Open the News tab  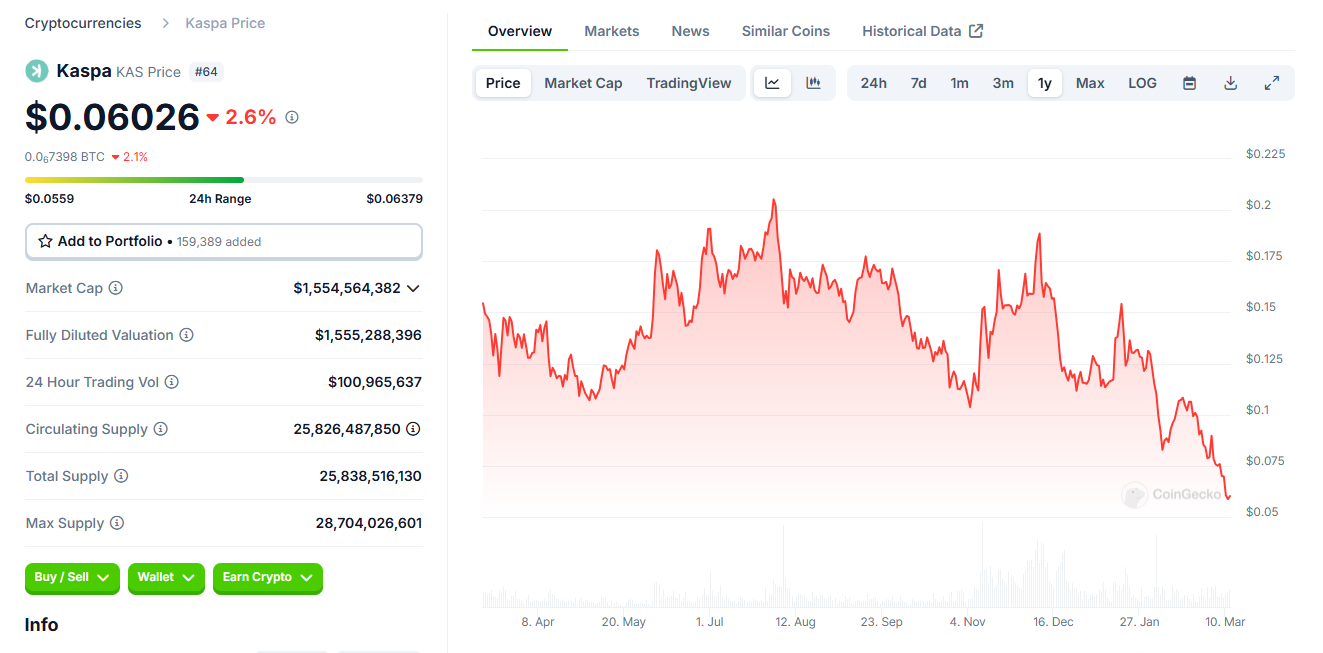690,31
